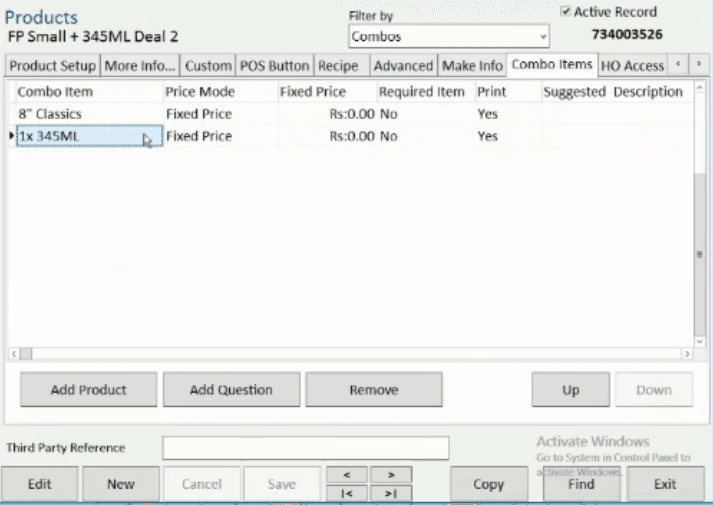Click the row selector arrow for 1x 345ML
The height and width of the screenshot is (505, 713).
(x=11, y=135)
